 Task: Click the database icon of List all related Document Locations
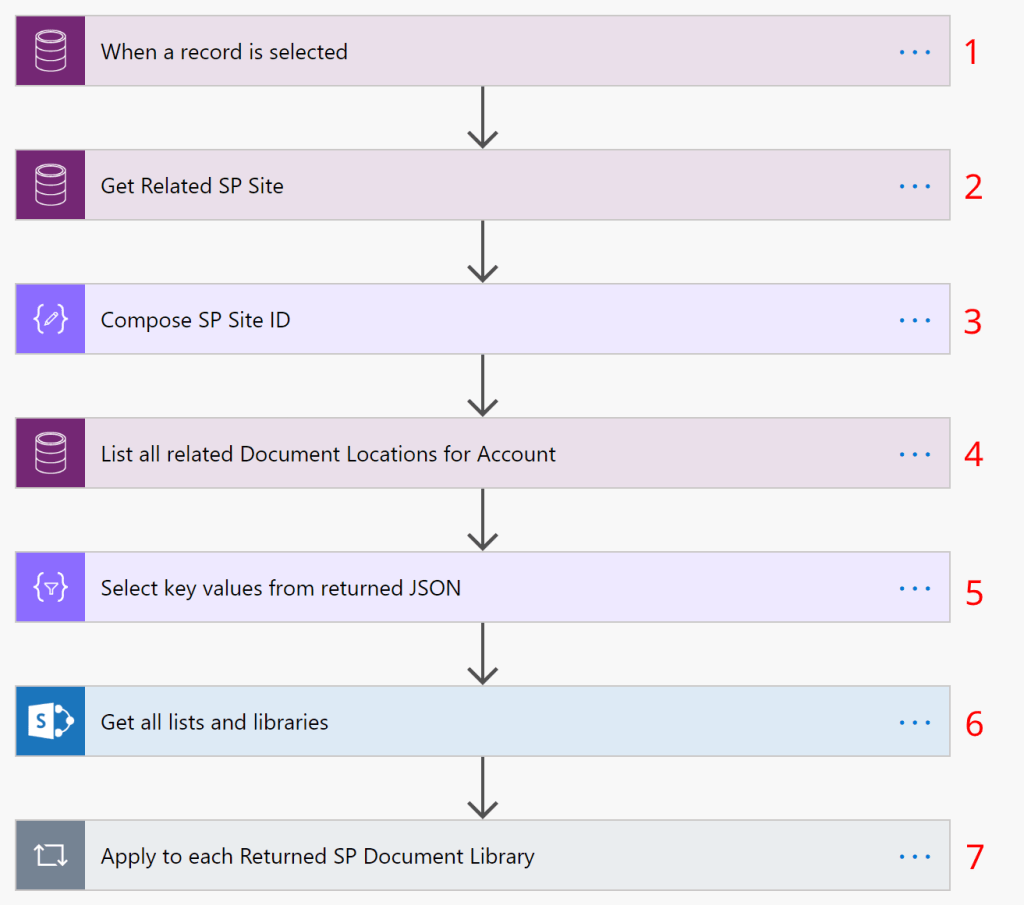click(x=50, y=453)
